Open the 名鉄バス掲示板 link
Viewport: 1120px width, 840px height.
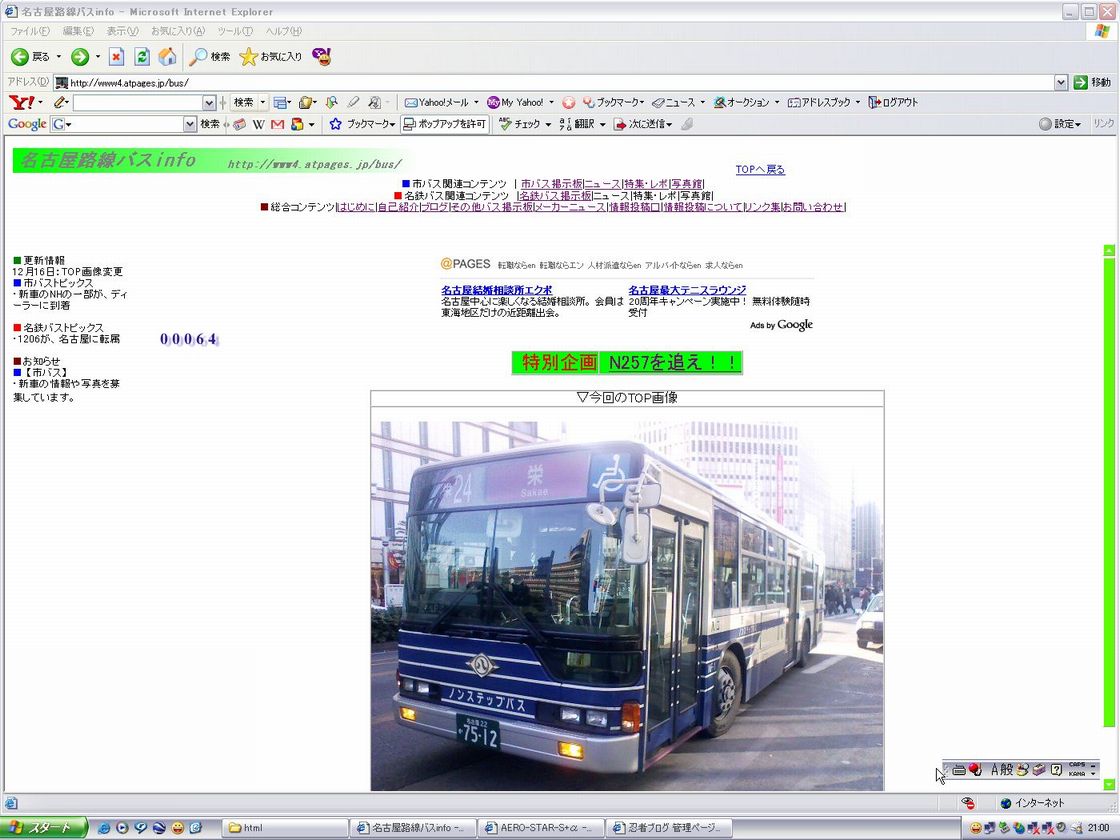555,195
